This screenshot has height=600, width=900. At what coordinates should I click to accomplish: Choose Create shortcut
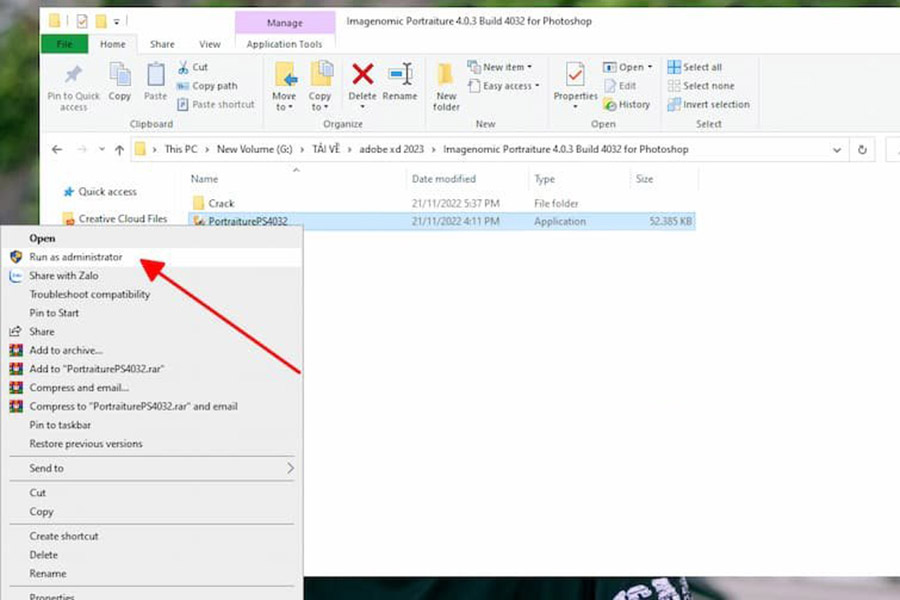[152, 536]
